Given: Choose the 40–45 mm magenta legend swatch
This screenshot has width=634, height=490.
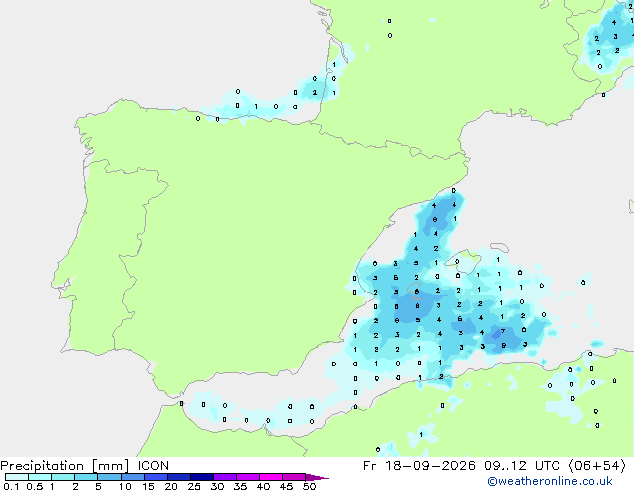Looking at the screenshot, I should [271, 477].
